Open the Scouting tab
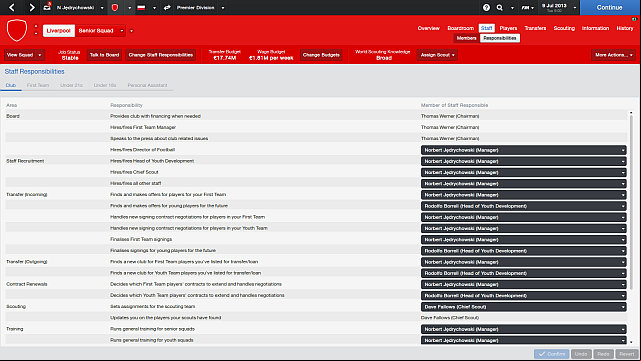641x361 pixels. coord(564,28)
